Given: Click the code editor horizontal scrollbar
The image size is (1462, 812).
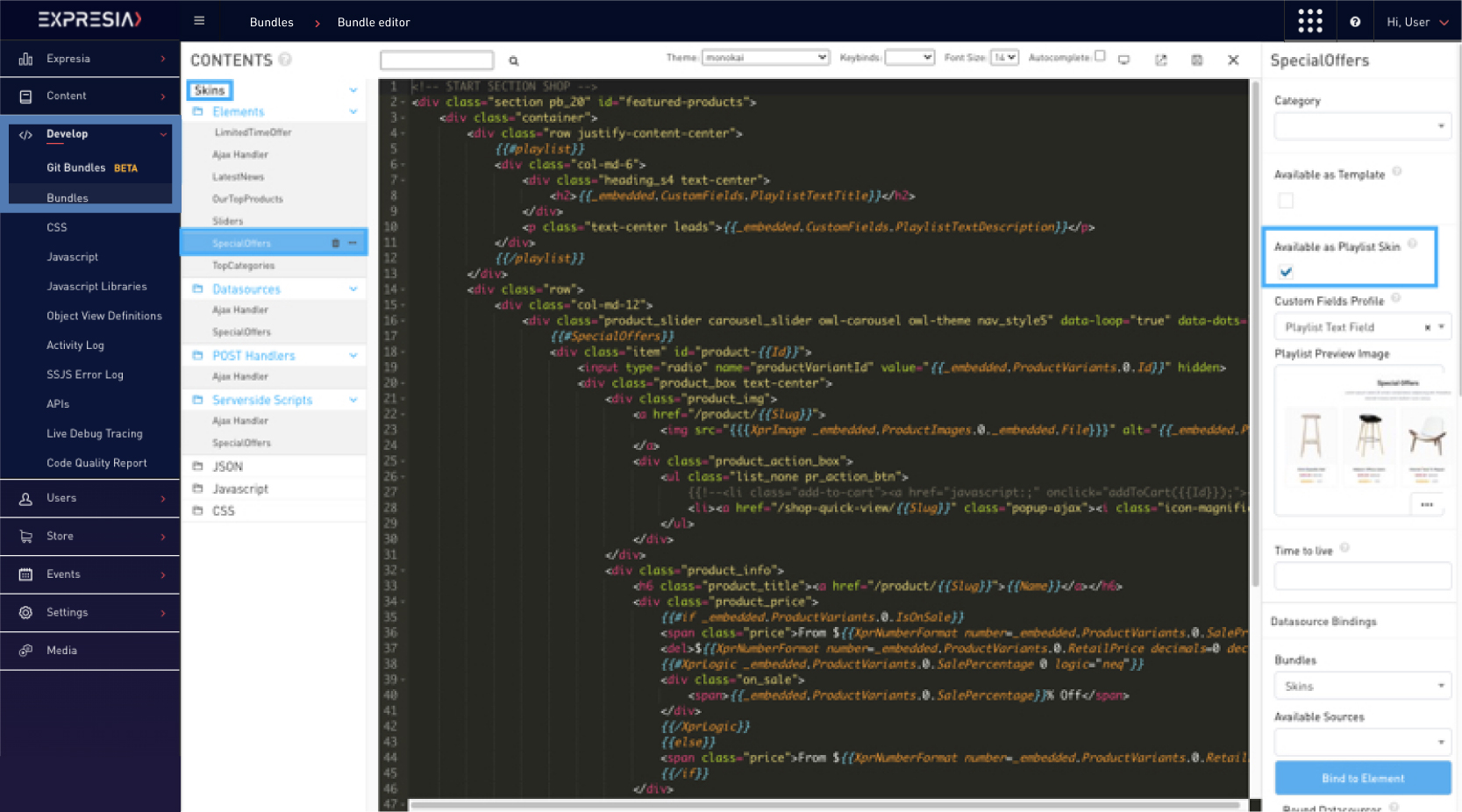Looking at the screenshot, I should (824, 804).
